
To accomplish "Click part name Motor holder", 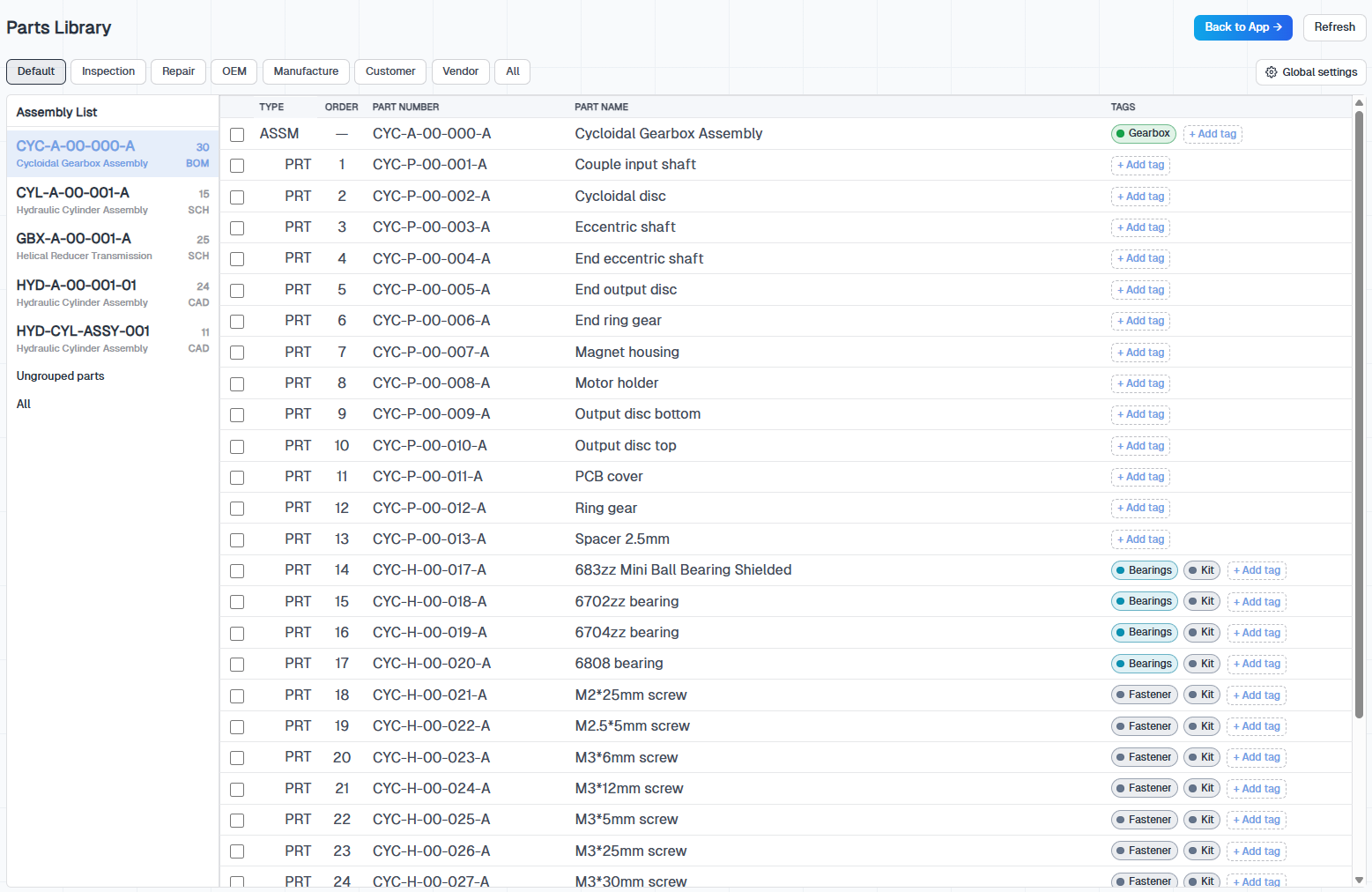I will pyautogui.click(x=616, y=383).
